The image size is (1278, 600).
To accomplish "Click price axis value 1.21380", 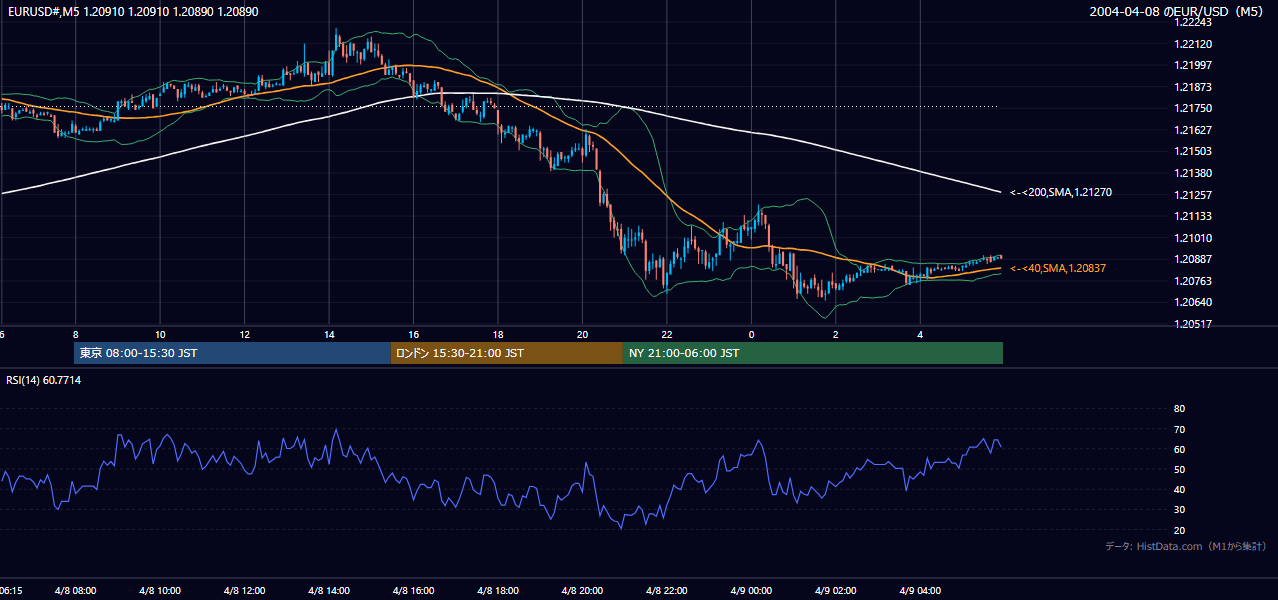I will click(x=1193, y=173).
